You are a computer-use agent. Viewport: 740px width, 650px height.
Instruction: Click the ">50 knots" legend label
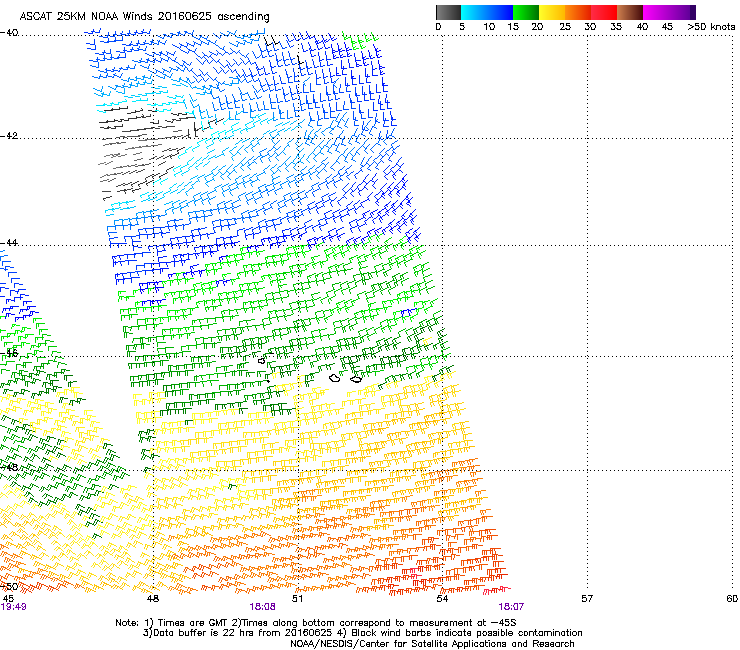coord(711,27)
